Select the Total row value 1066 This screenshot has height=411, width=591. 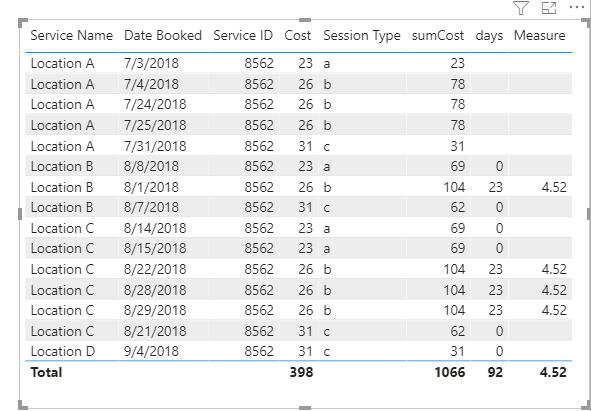pyautogui.click(x=449, y=372)
